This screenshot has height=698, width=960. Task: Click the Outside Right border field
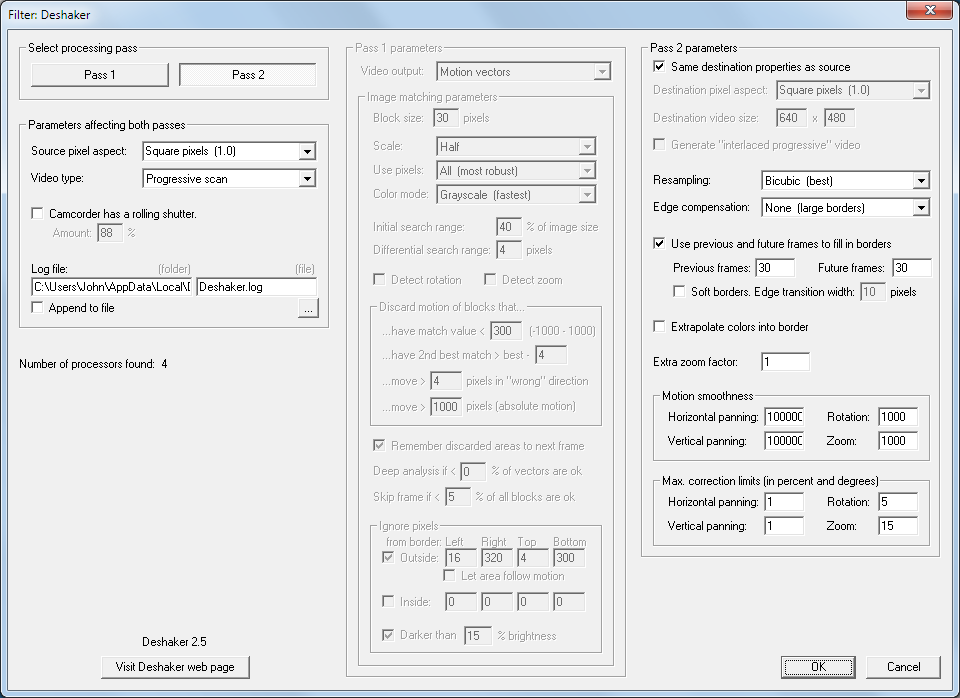[x=497, y=558]
